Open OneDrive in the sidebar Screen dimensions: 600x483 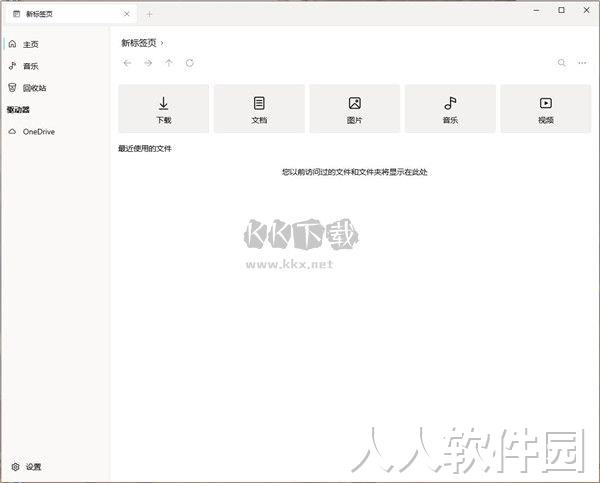(x=55, y=132)
